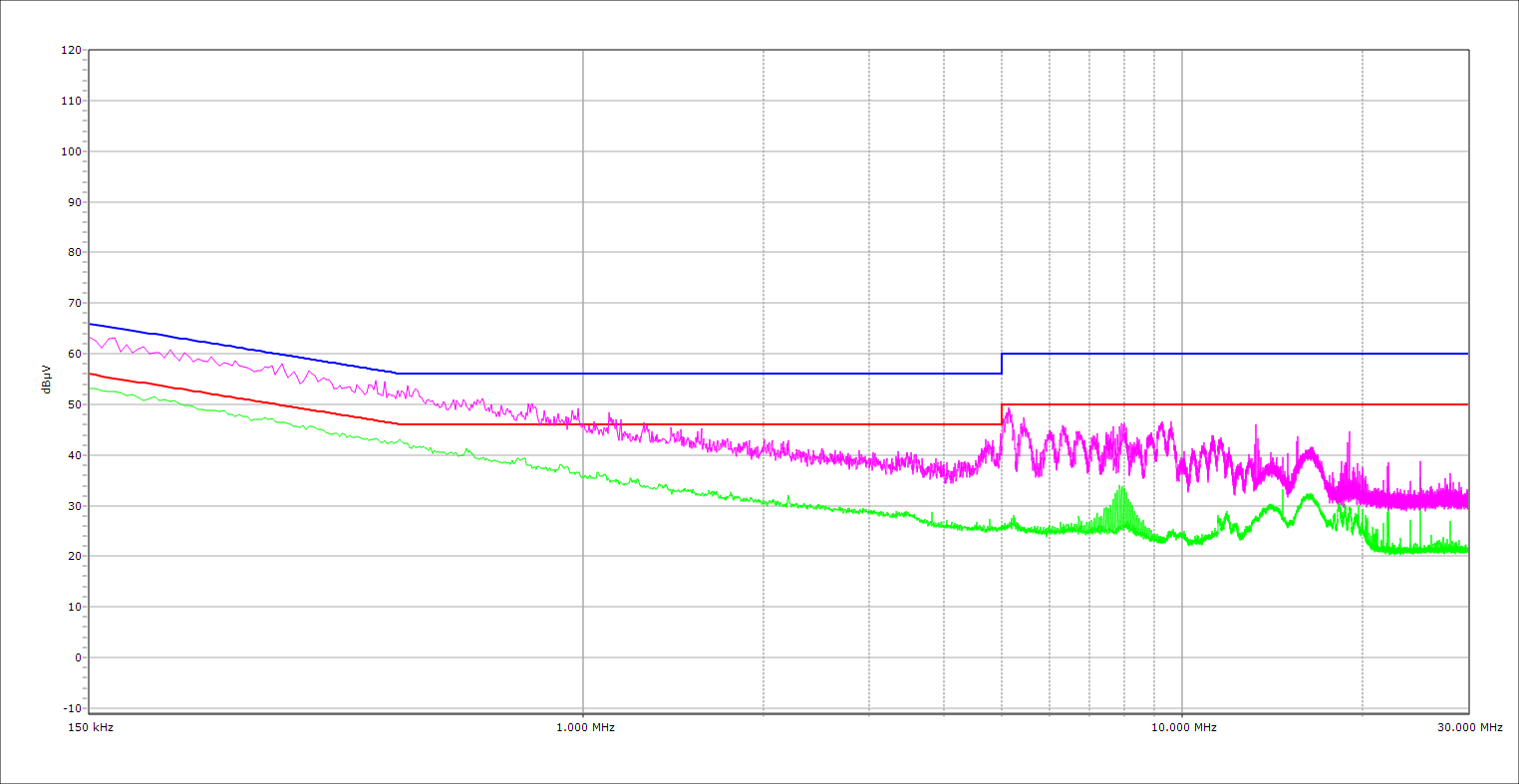Click the 1.000 MHz x-axis label

pos(584,727)
